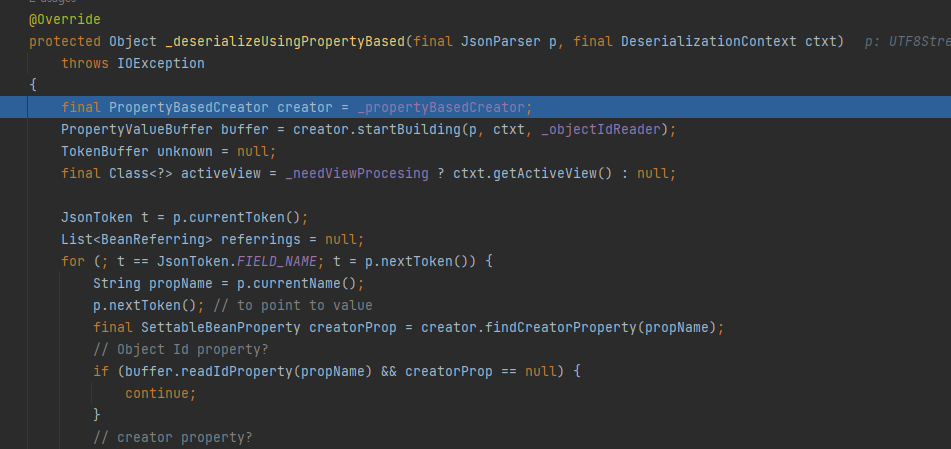Click p.nextToken() inside for header
The image size is (951, 449).
pyautogui.click(x=417, y=262)
